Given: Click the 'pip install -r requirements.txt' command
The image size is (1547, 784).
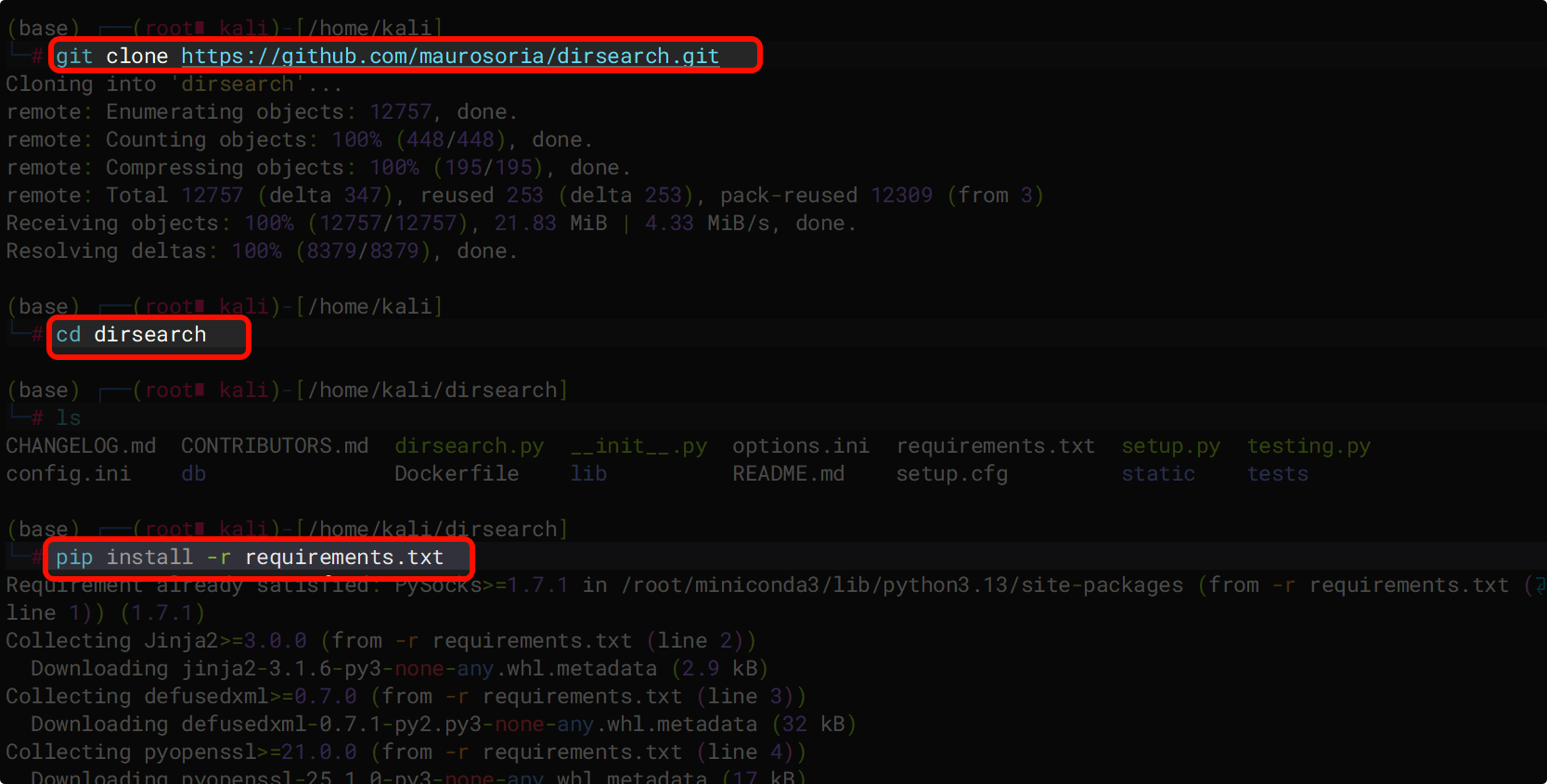Looking at the screenshot, I should pyautogui.click(x=249, y=558).
